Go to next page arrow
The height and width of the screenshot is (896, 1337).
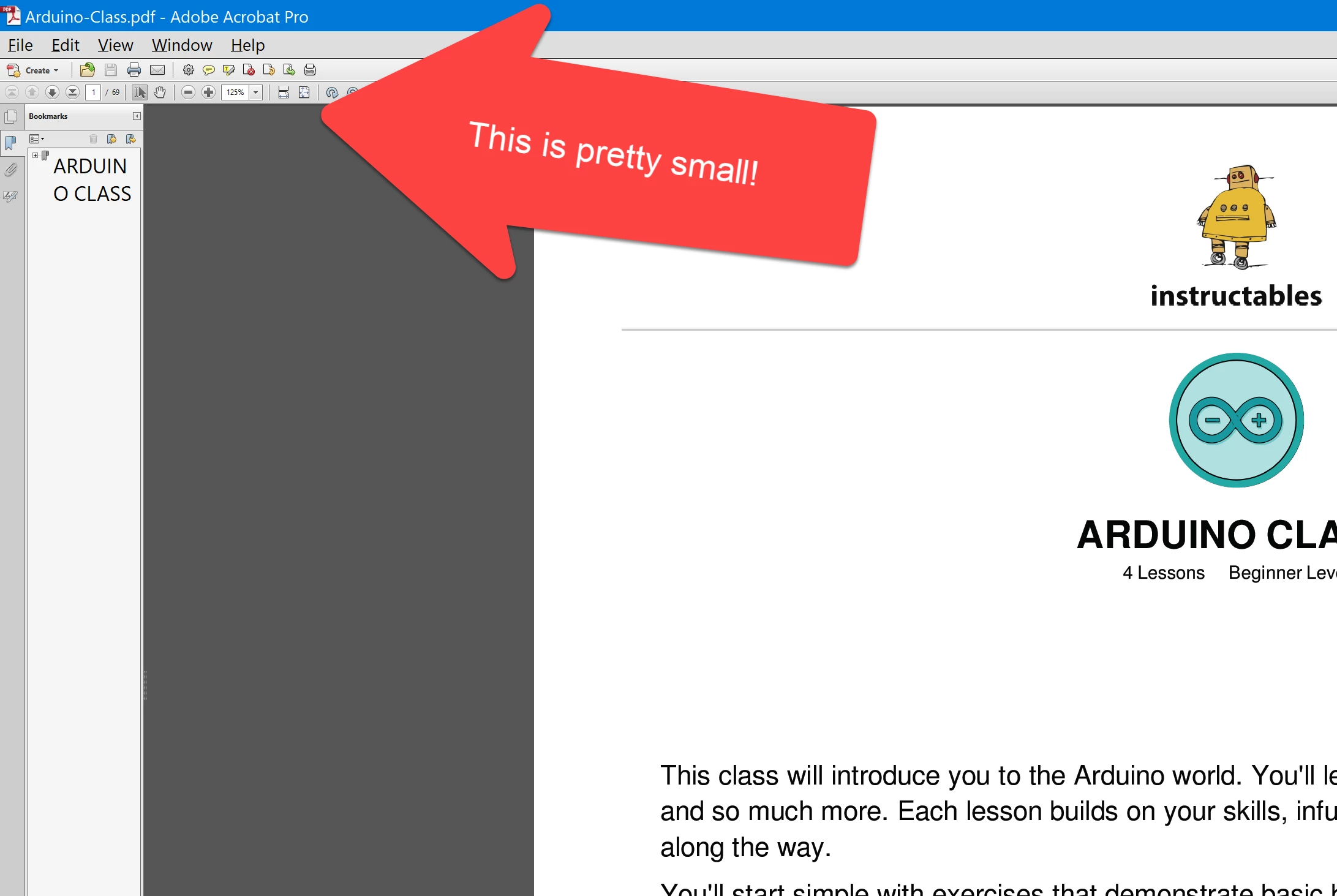(x=52, y=92)
